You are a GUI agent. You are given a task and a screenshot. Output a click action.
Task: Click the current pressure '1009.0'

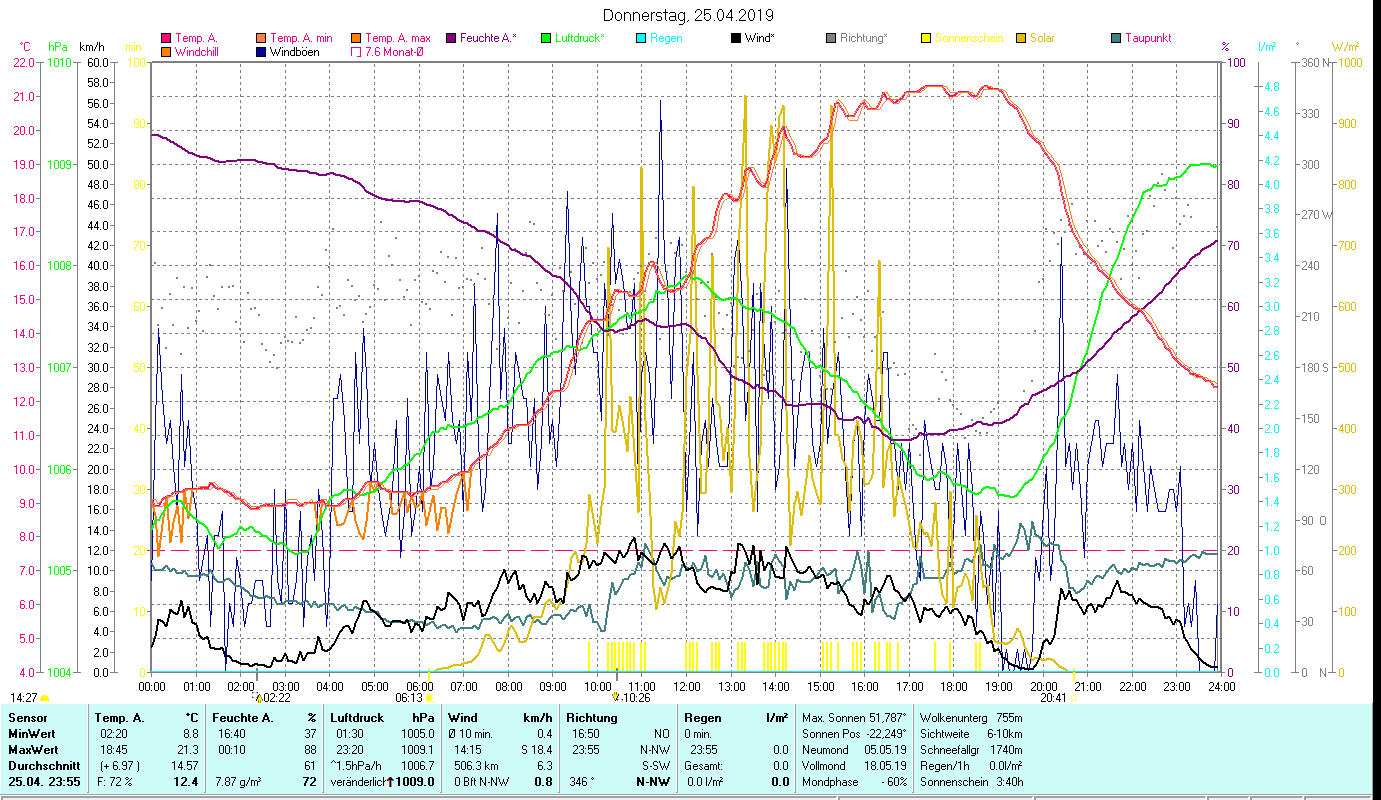point(416,782)
